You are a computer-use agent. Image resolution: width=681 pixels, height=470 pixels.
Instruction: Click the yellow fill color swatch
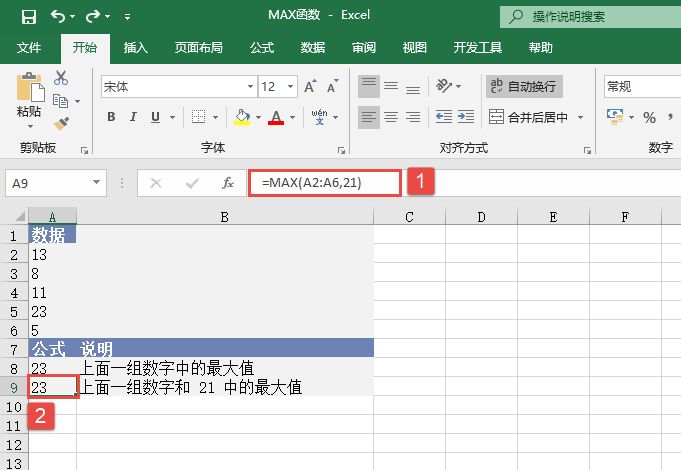[241, 118]
